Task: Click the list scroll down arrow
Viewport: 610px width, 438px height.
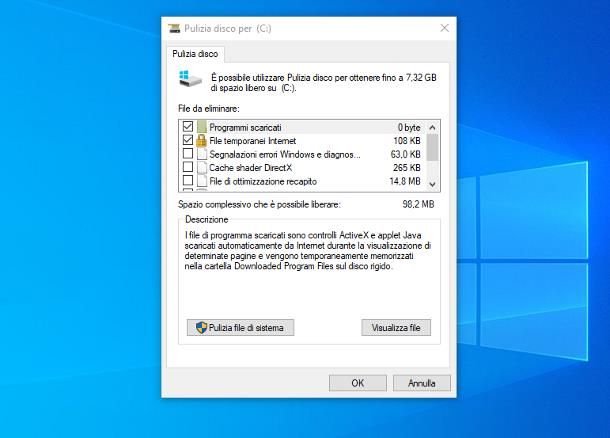Action: pyautogui.click(x=432, y=184)
